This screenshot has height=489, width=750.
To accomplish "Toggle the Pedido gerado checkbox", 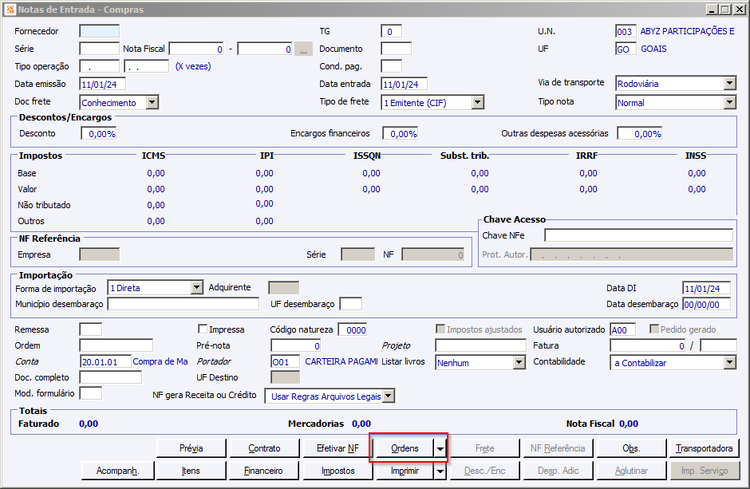I will pyautogui.click(x=654, y=329).
